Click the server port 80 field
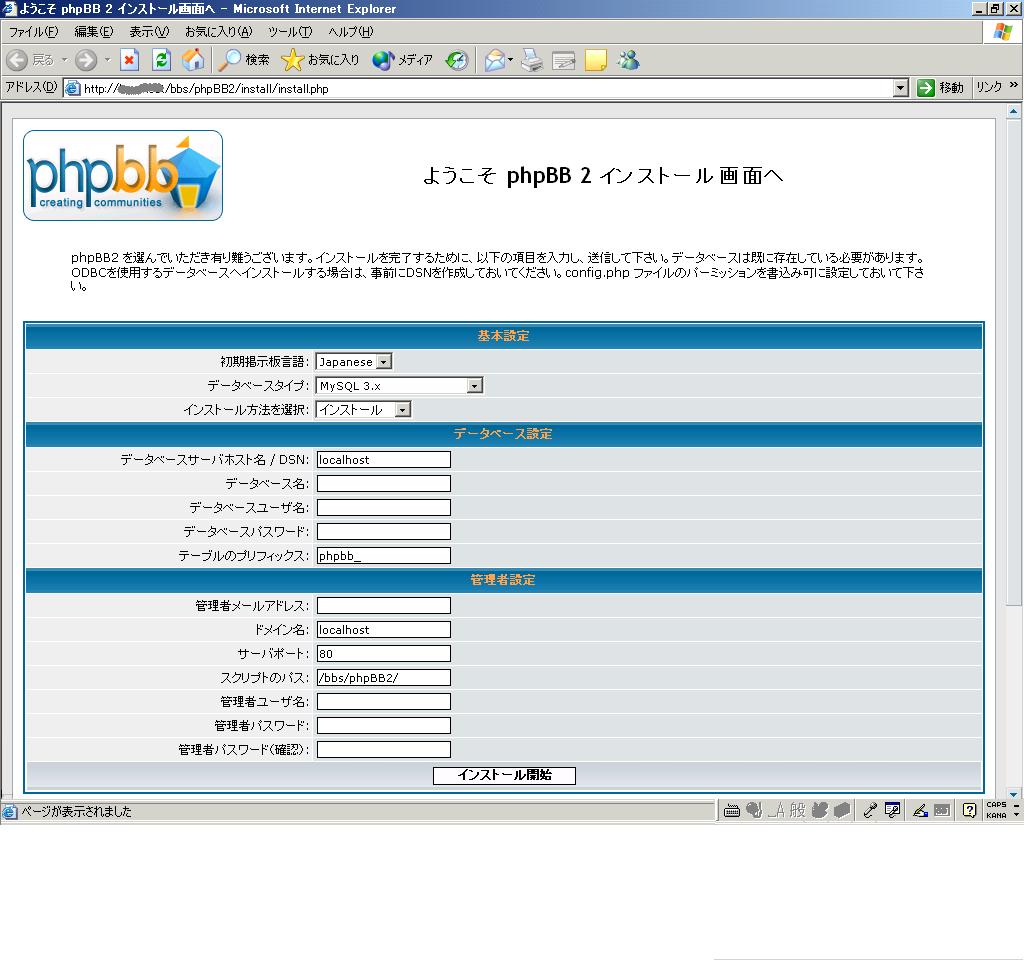The image size is (1024, 970). click(383, 653)
